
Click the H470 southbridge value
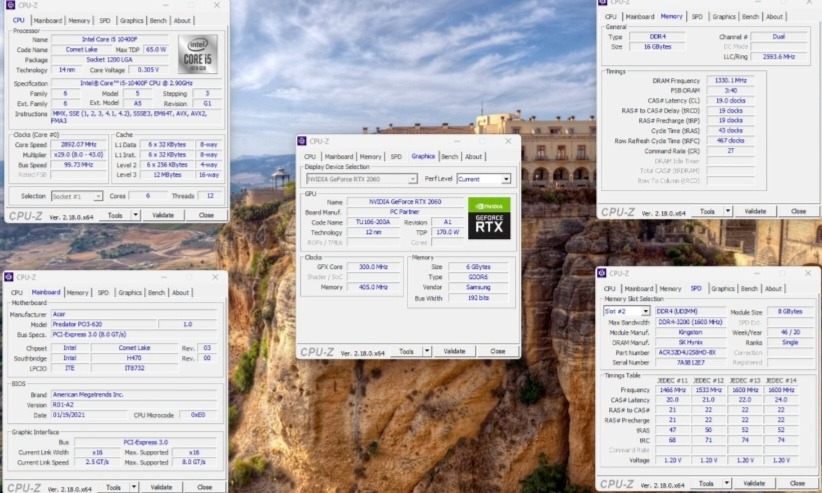click(134, 358)
